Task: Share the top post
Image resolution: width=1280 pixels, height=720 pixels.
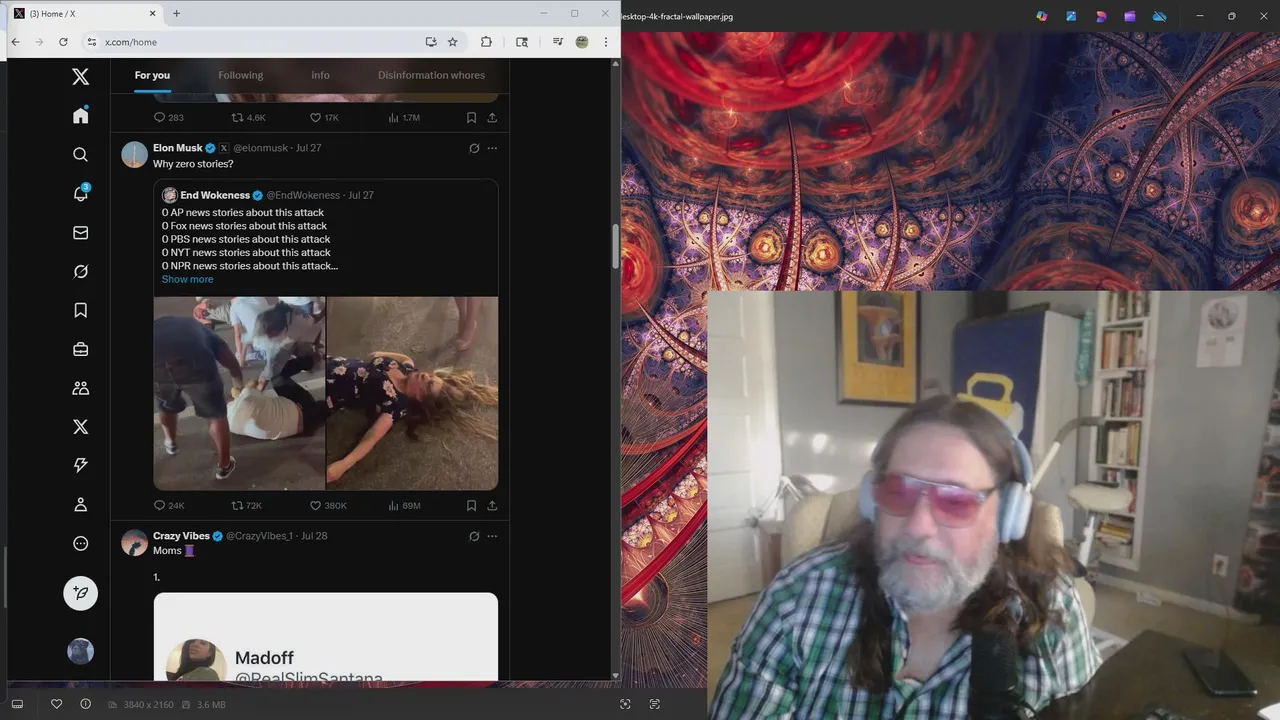Action: 492,117
